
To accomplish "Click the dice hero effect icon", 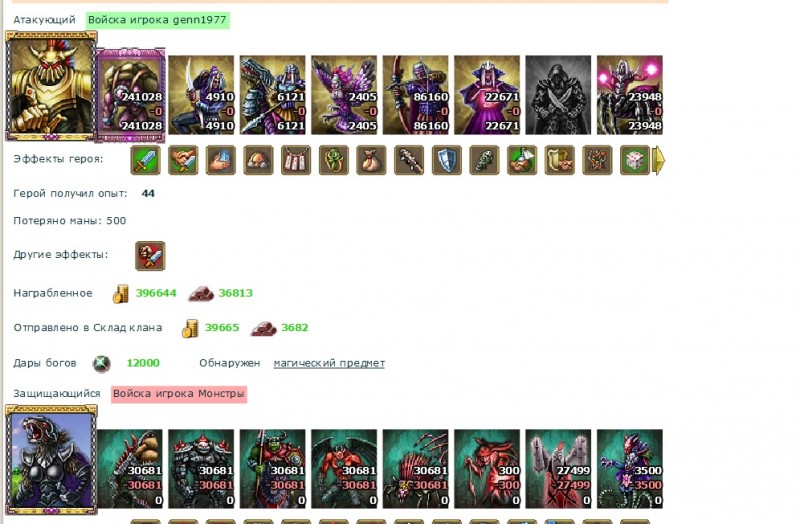I will (x=635, y=160).
